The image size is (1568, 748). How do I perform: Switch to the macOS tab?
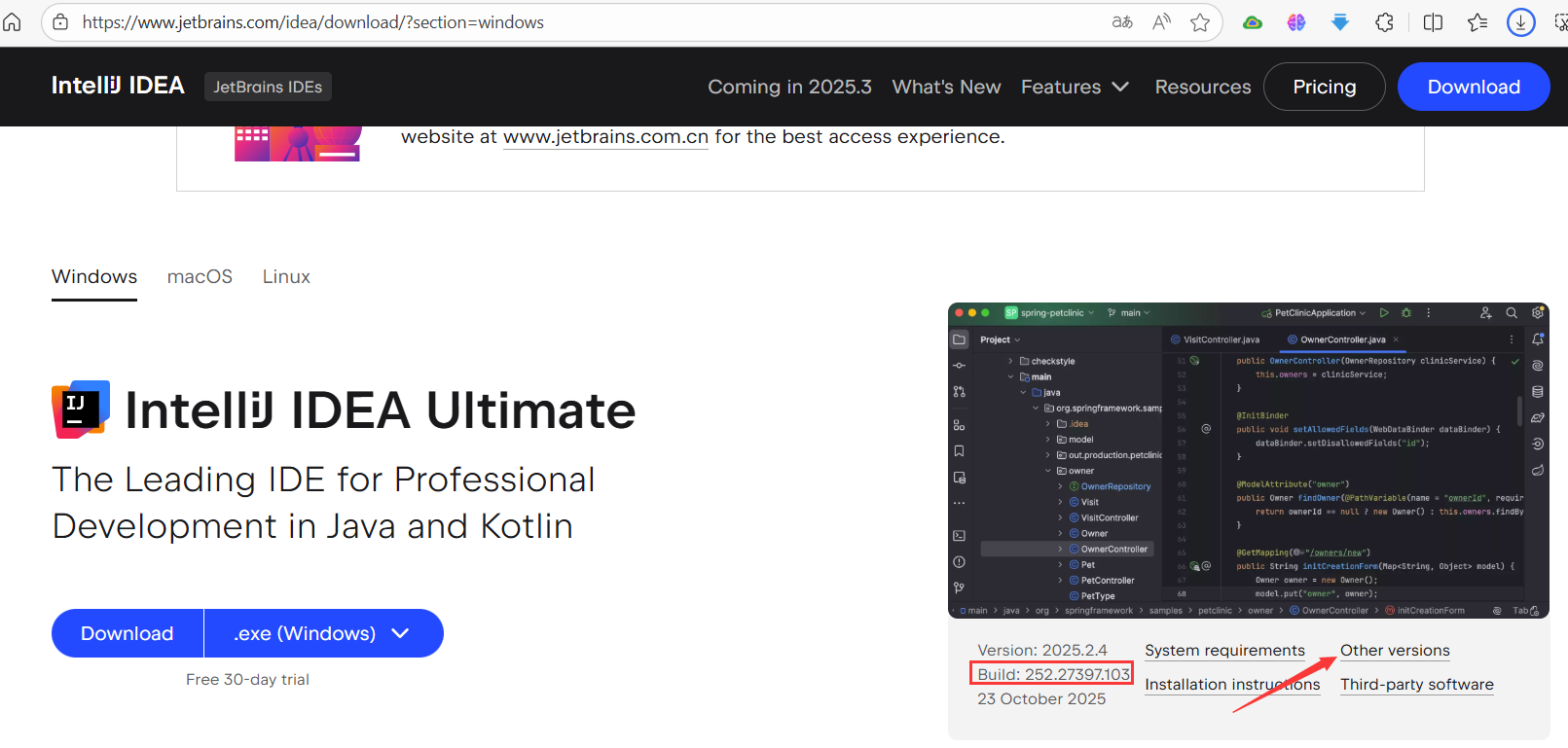pos(200,276)
